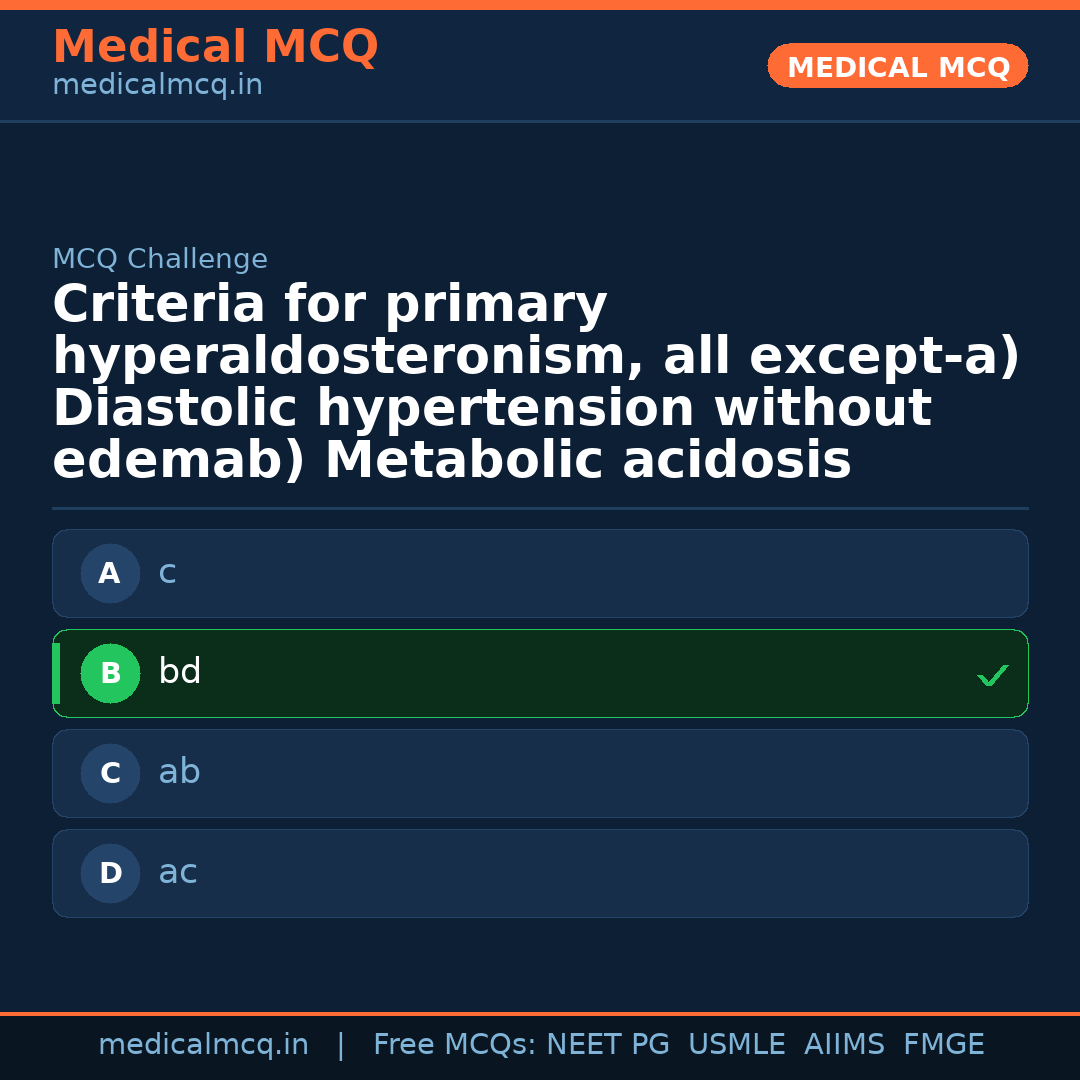The width and height of the screenshot is (1080, 1080).
Task: Select answer option D labeled 'ac'
Action: click(540, 873)
